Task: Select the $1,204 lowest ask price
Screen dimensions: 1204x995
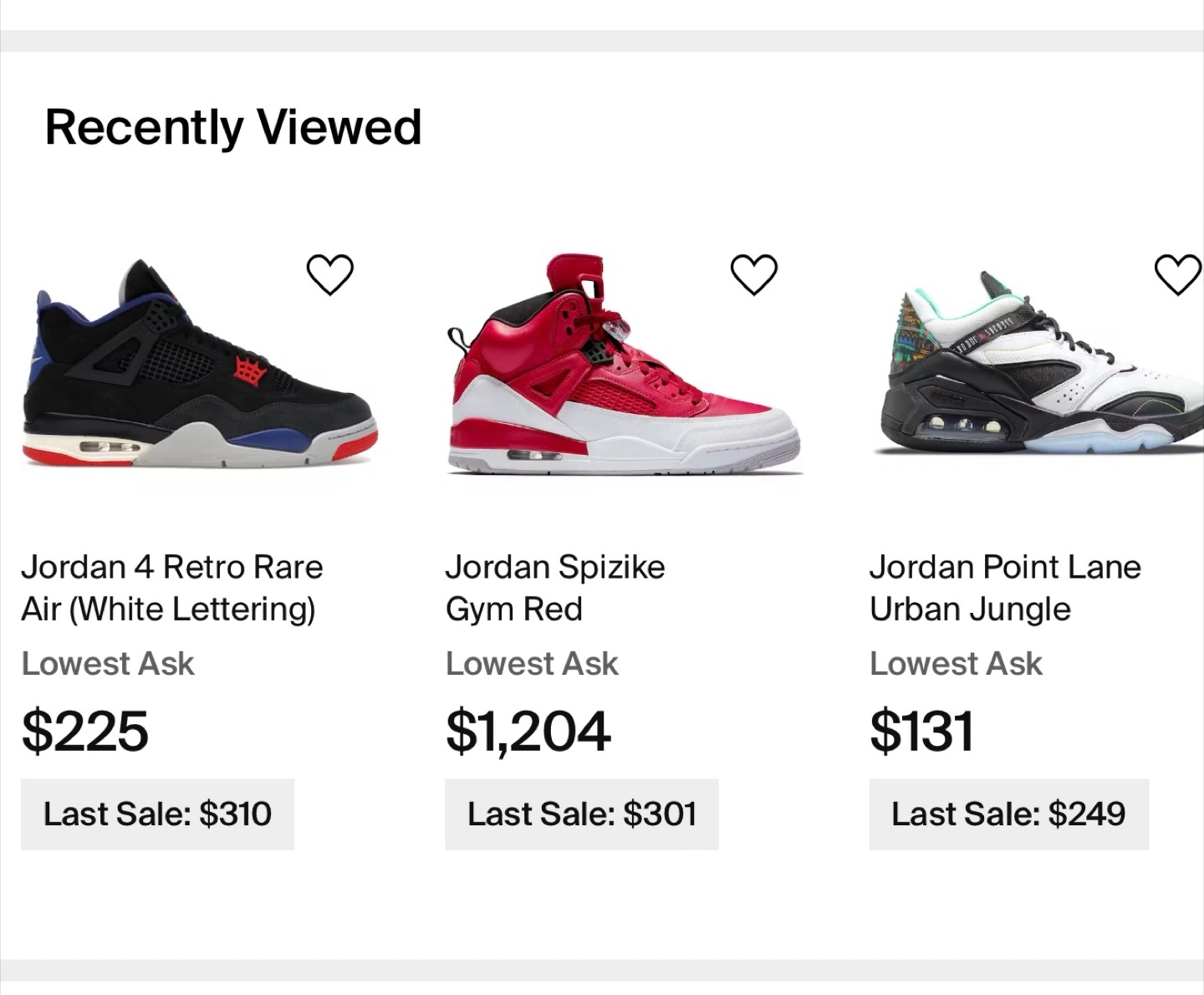Action: pos(528,731)
